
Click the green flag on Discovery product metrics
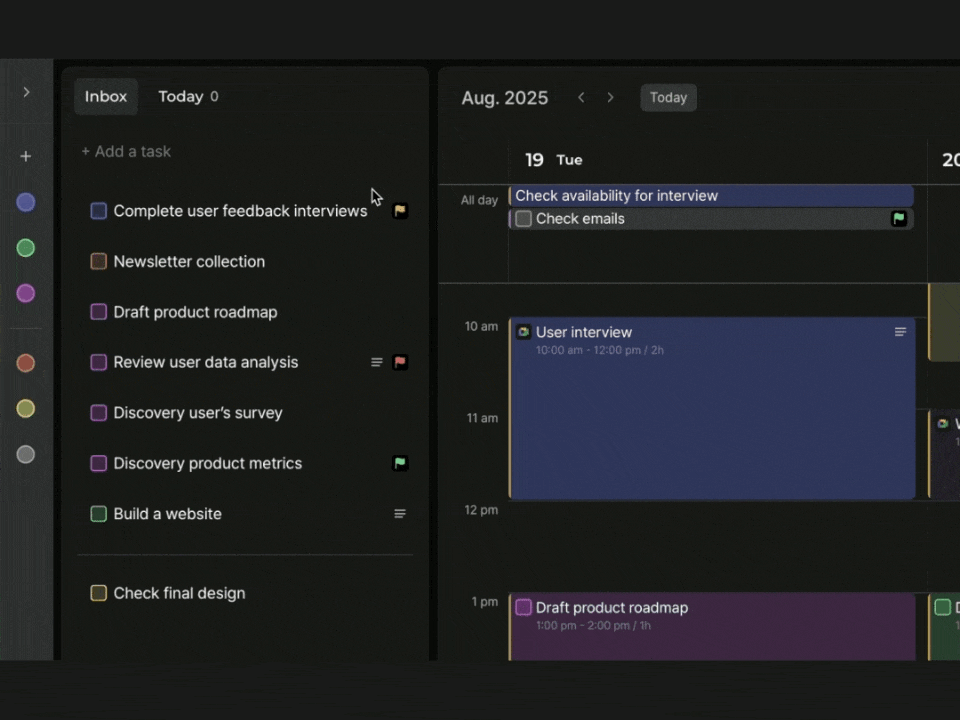pyautogui.click(x=400, y=463)
